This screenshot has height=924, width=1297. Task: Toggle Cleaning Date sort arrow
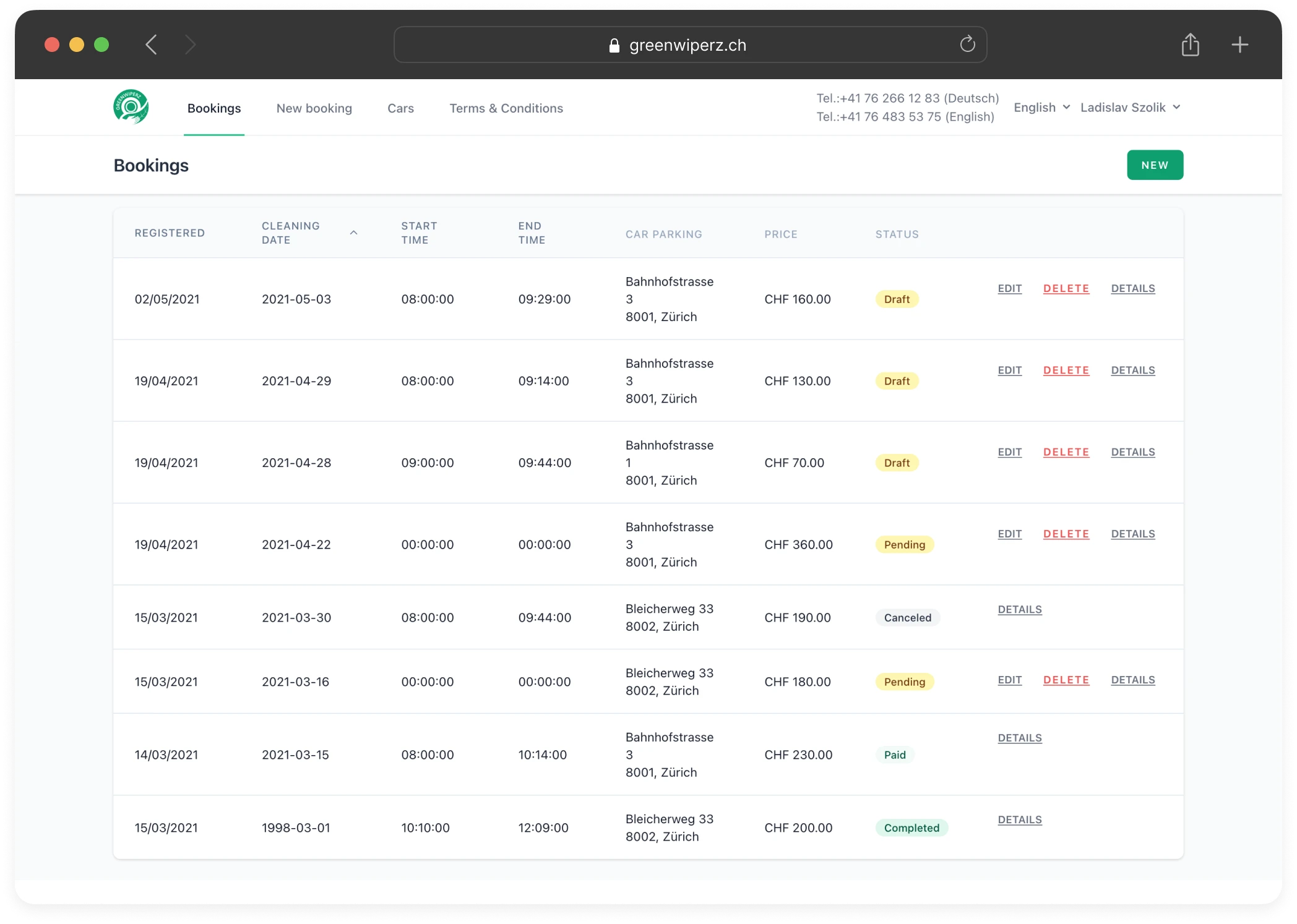point(354,233)
